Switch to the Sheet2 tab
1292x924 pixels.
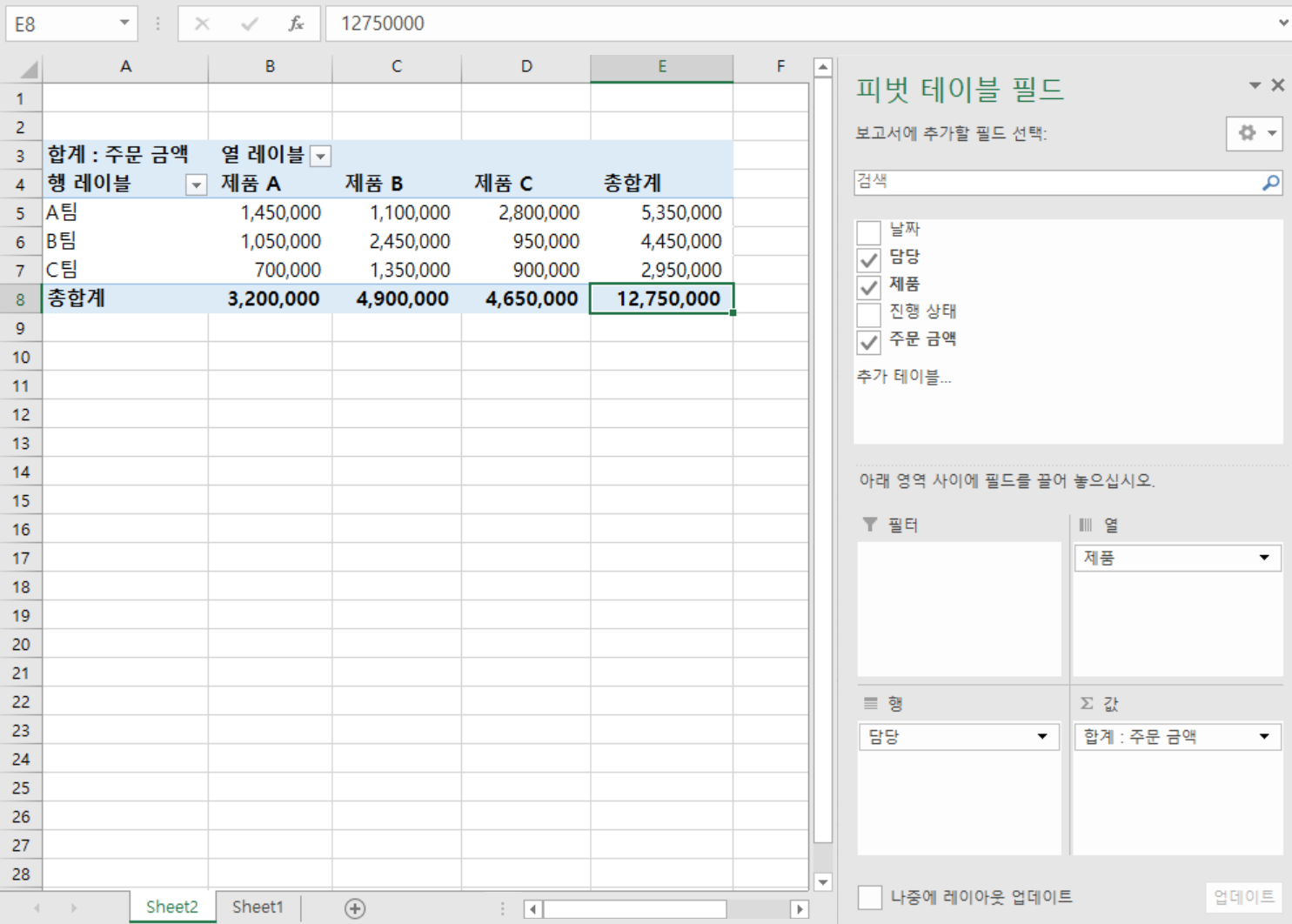[172, 907]
